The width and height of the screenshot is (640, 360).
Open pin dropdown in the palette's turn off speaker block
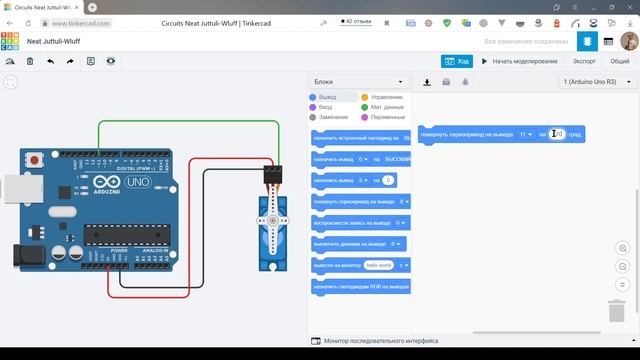(x=396, y=244)
